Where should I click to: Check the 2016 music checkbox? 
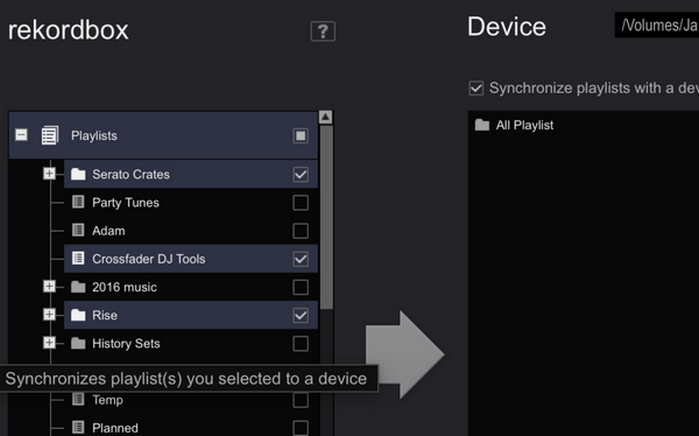[300, 287]
